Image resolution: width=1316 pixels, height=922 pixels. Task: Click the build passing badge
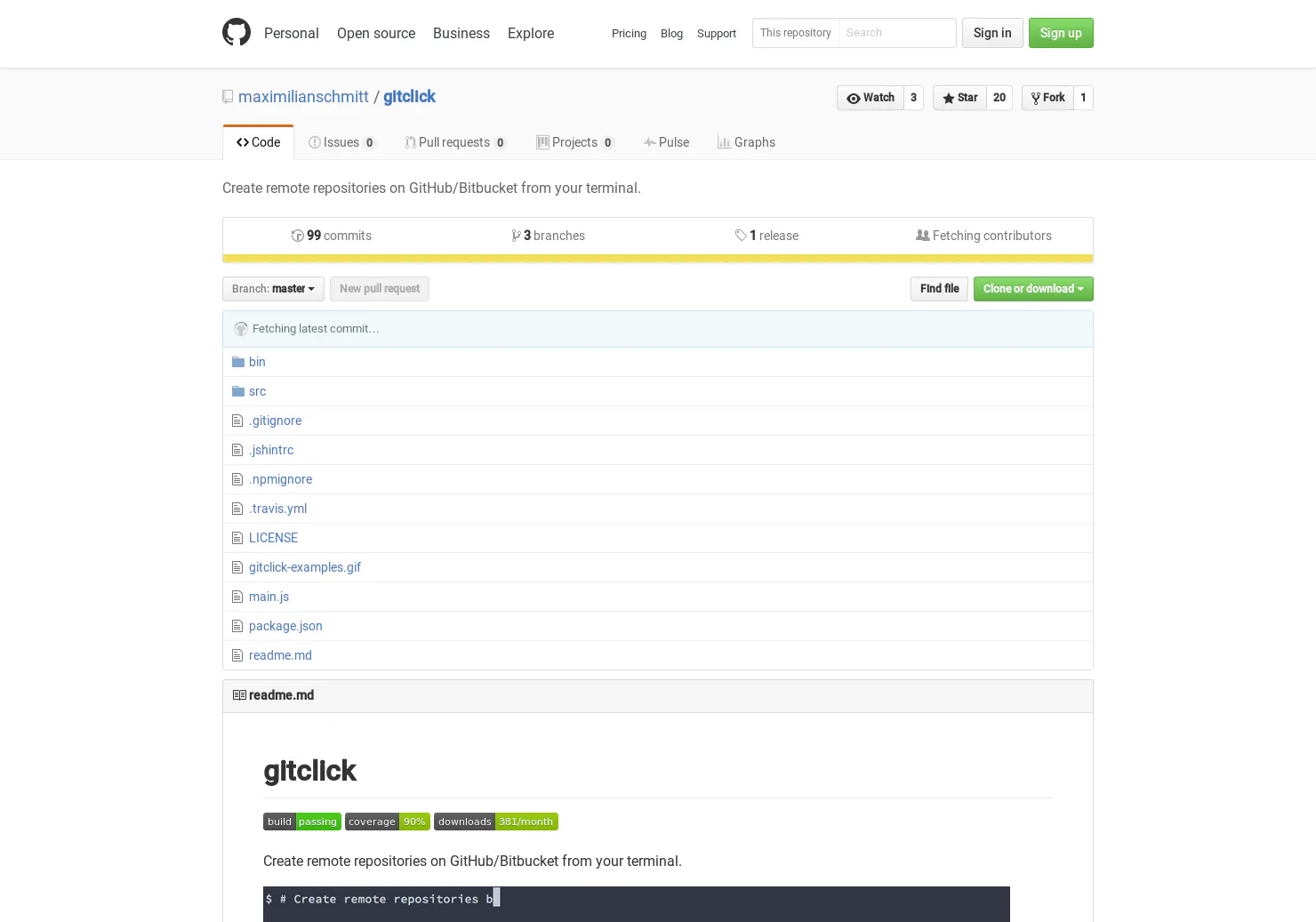(302, 822)
